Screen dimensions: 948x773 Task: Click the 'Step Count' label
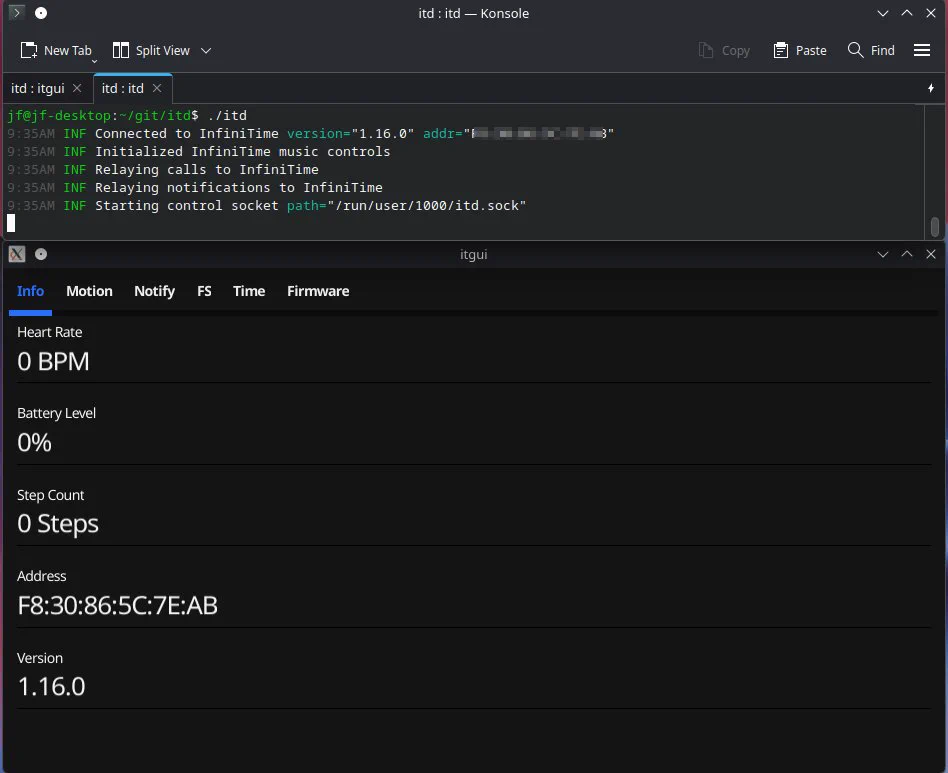pyautogui.click(x=51, y=496)
